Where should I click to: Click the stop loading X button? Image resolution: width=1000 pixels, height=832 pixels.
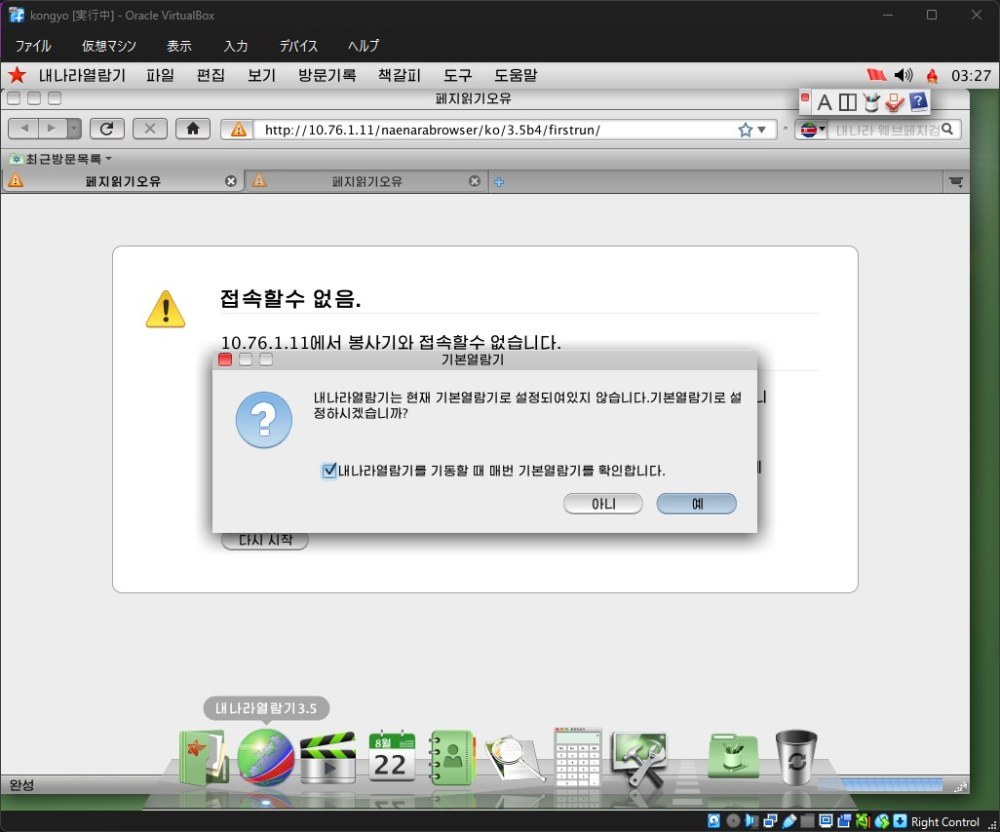tap(150, 129)
